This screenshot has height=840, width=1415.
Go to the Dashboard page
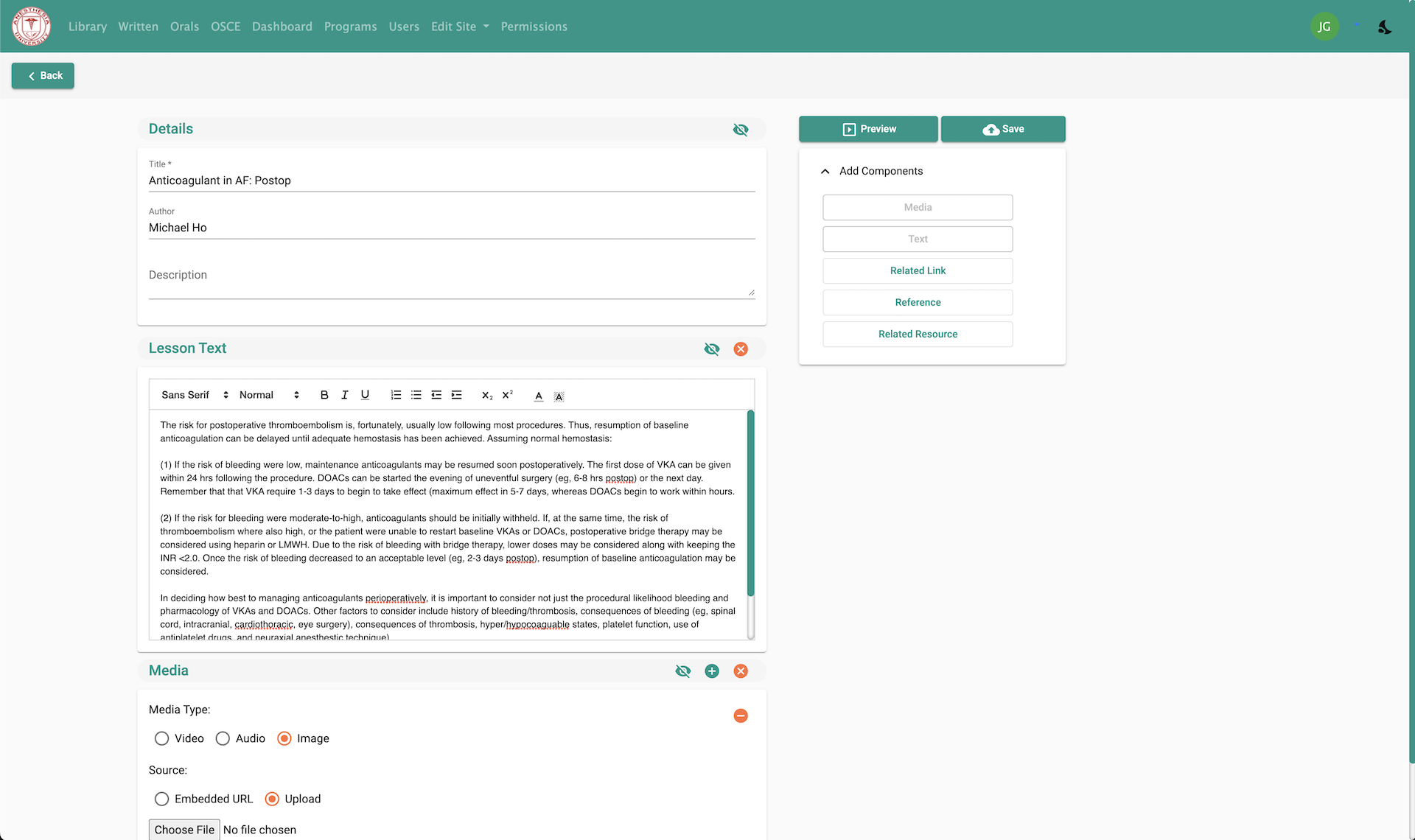(x=282, y=27)
